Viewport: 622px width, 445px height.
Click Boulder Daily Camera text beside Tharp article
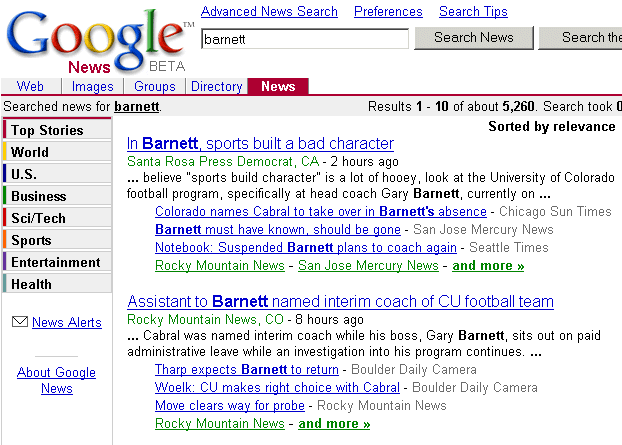click(x=414, y=369)
